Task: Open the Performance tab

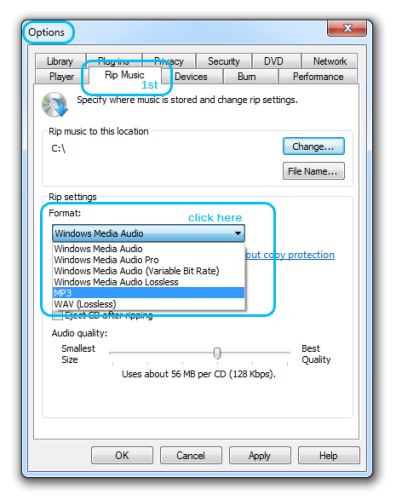Action: (x=318, y=76)
